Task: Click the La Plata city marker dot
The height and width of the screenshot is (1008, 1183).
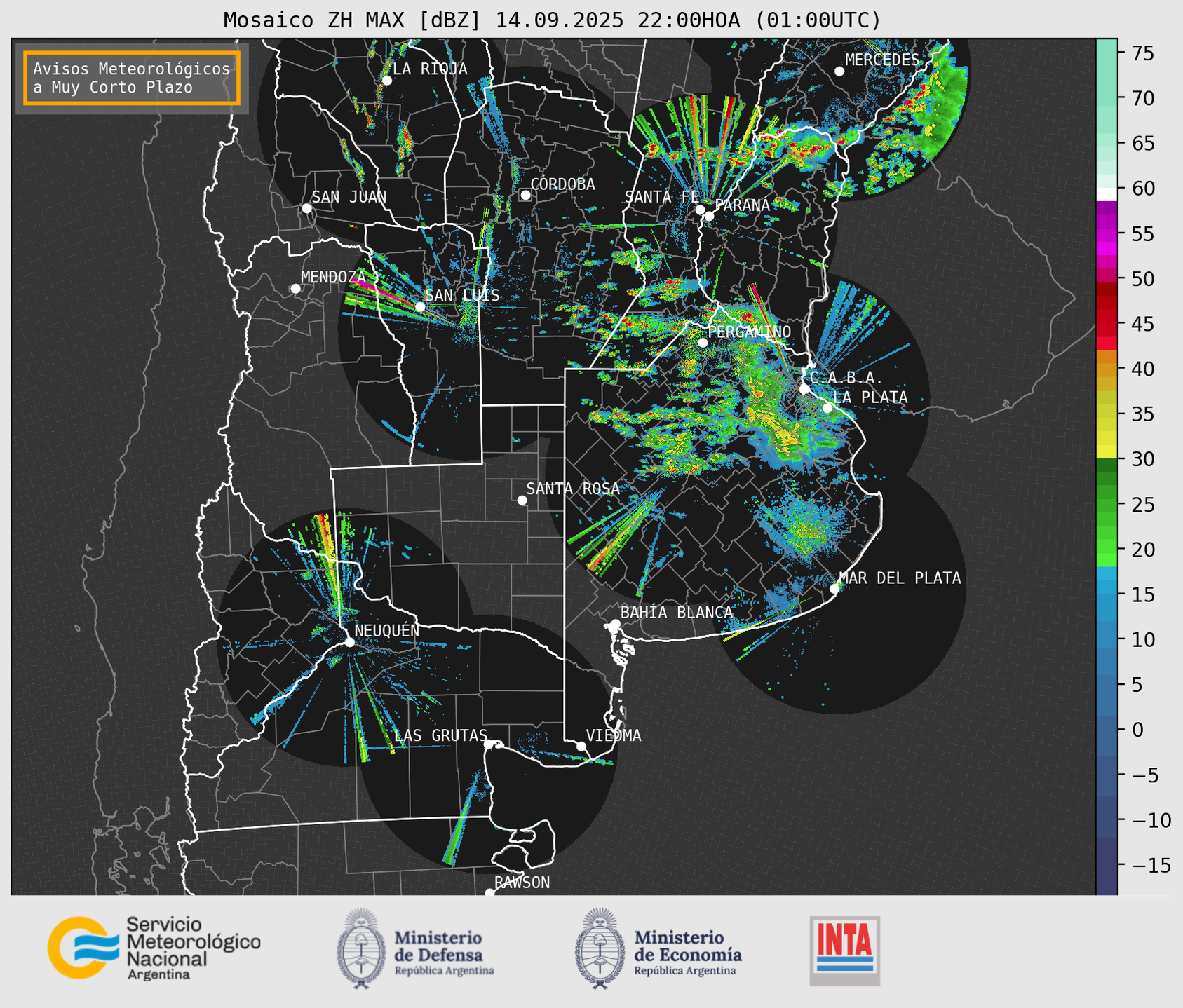Action: [827, 408]
